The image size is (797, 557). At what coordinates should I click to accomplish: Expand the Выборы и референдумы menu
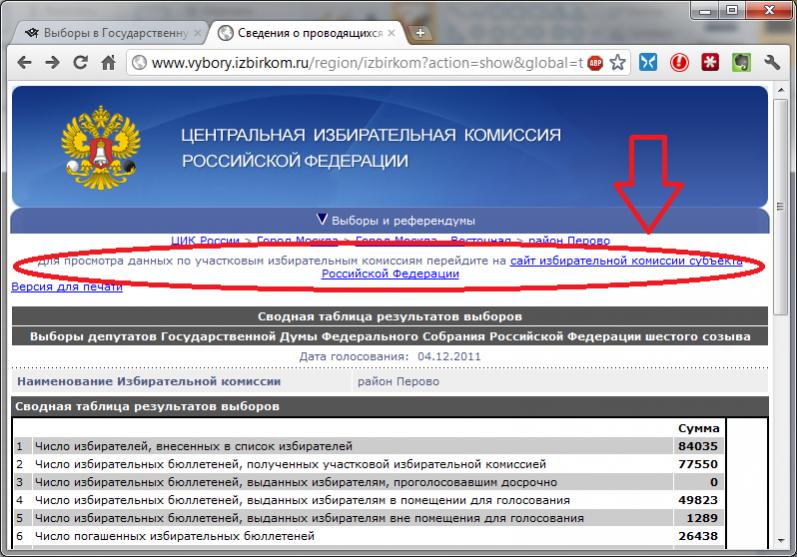coord(395,220)
